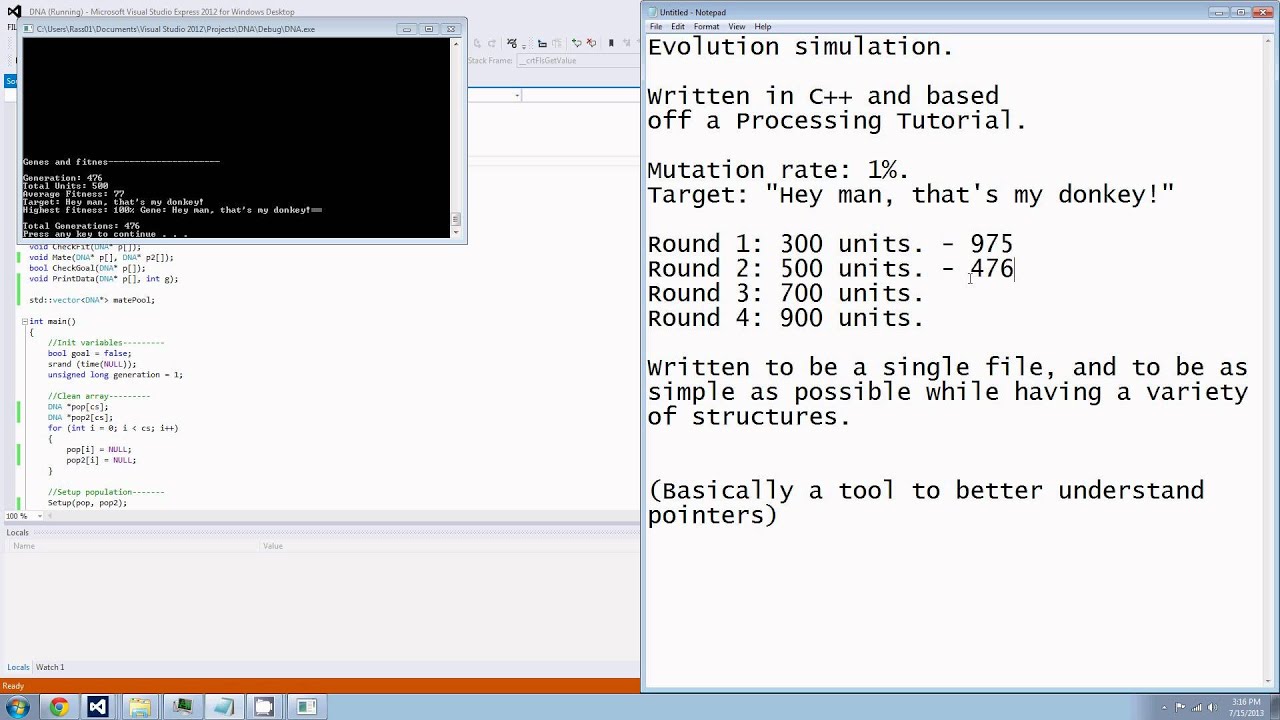Click the Visual Studio logo in title bar
1280x720 pixels.
(14, 12)
